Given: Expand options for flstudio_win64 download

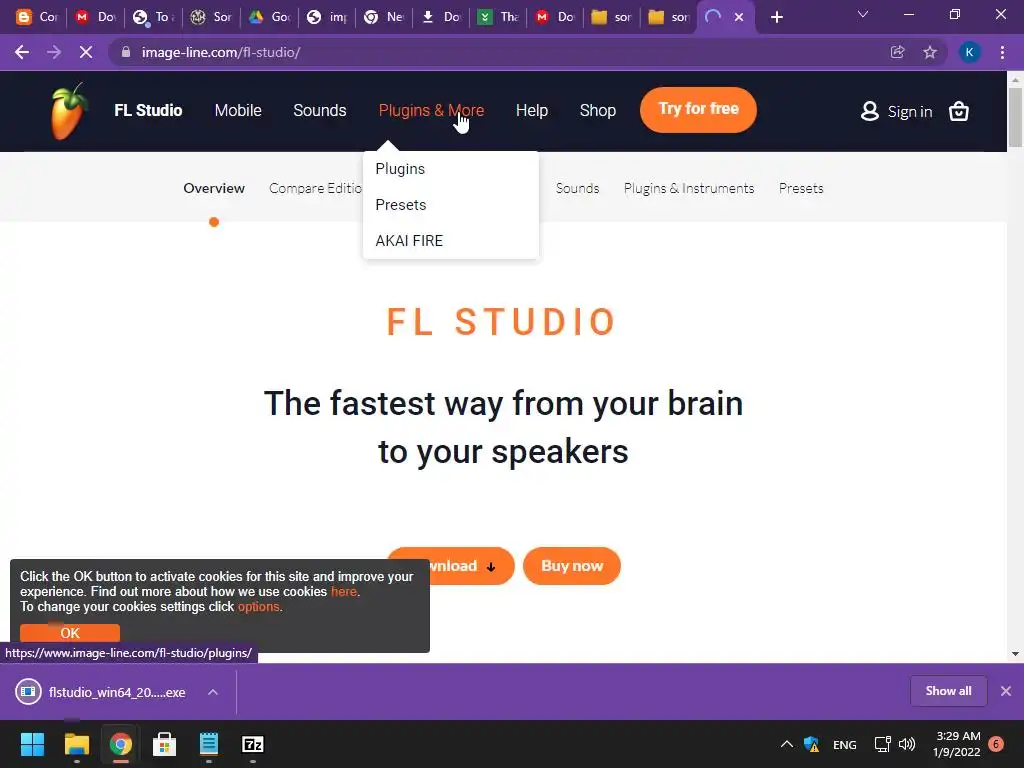Looking at the screenshot, I should coord(213,692).
